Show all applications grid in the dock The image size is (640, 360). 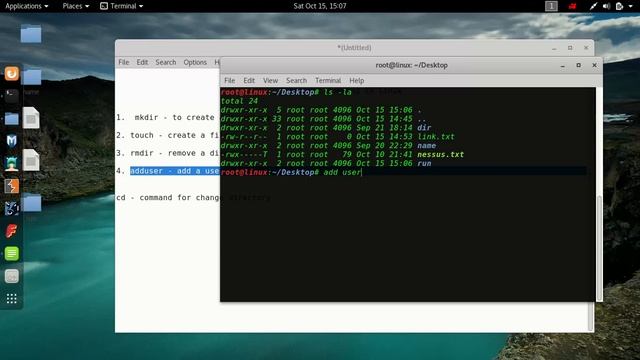[12, 299]
